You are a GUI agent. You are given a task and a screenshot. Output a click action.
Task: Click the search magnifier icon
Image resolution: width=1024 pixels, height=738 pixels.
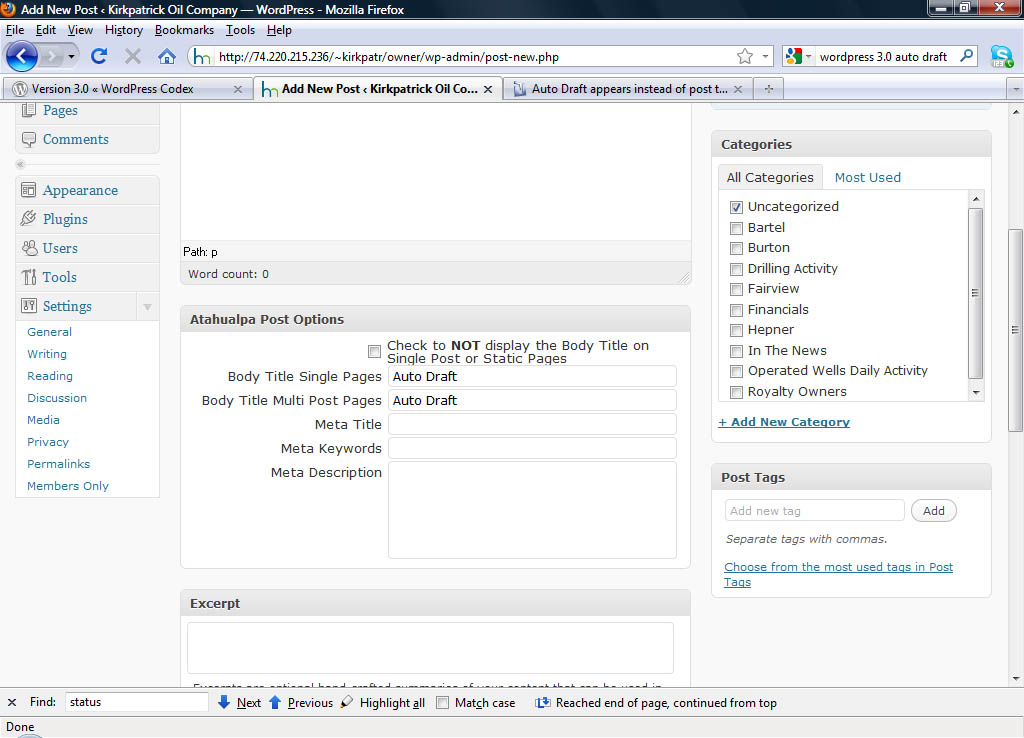pos(967,56)
